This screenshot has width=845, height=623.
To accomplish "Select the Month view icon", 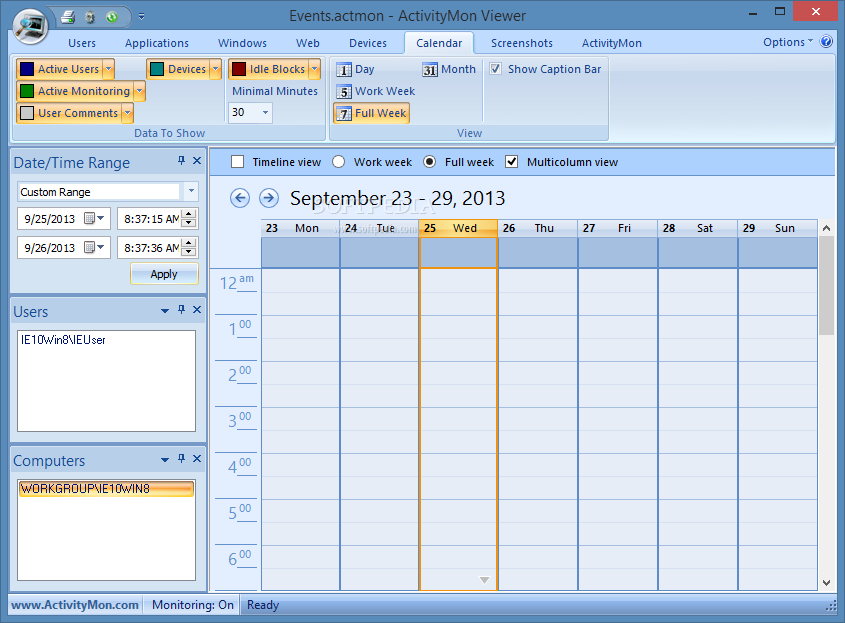I will [430, 70].
